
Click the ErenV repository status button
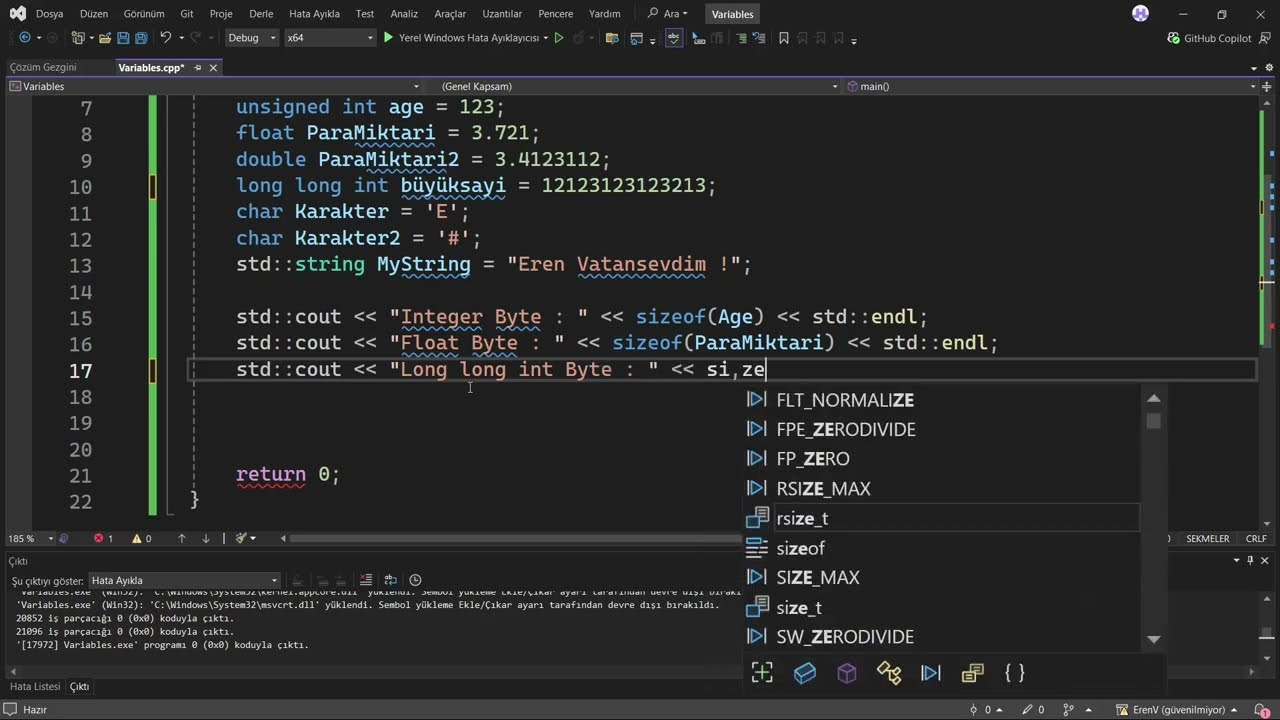1178,710
